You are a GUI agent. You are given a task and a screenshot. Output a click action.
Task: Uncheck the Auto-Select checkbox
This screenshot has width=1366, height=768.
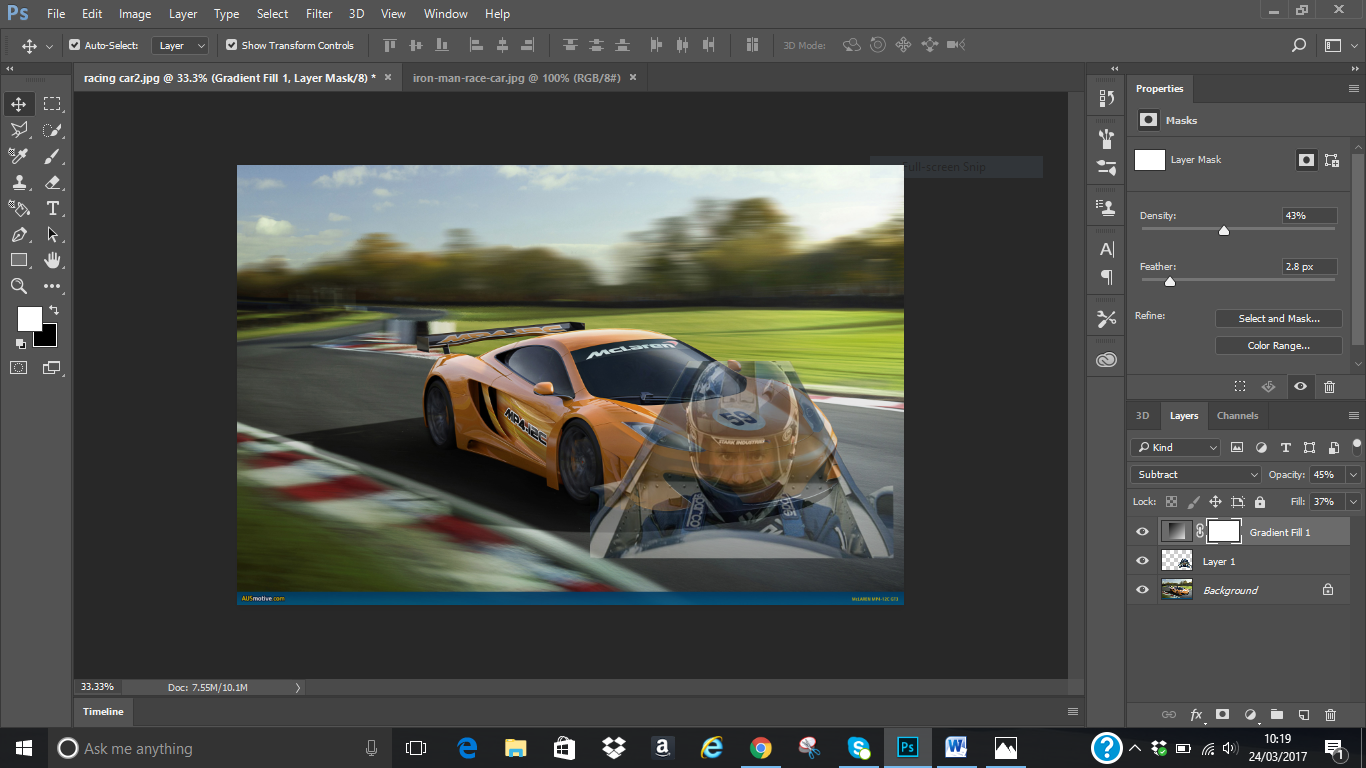point(74,45)
